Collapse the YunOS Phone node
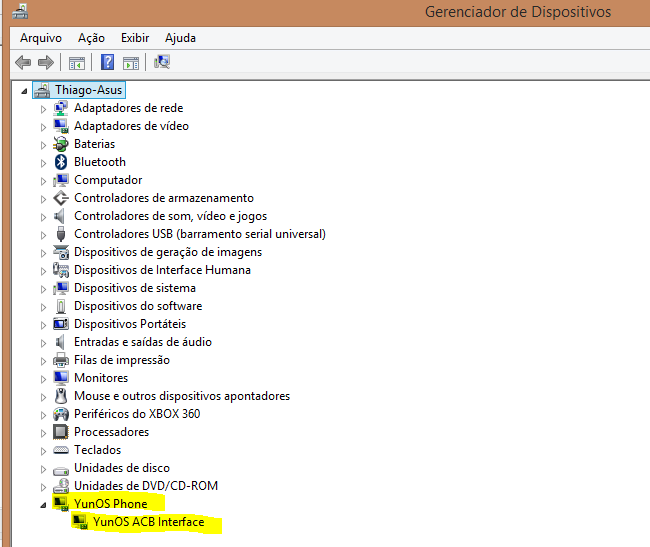The height and width of the screenshot is (547, 650). [x=43, y=504]
